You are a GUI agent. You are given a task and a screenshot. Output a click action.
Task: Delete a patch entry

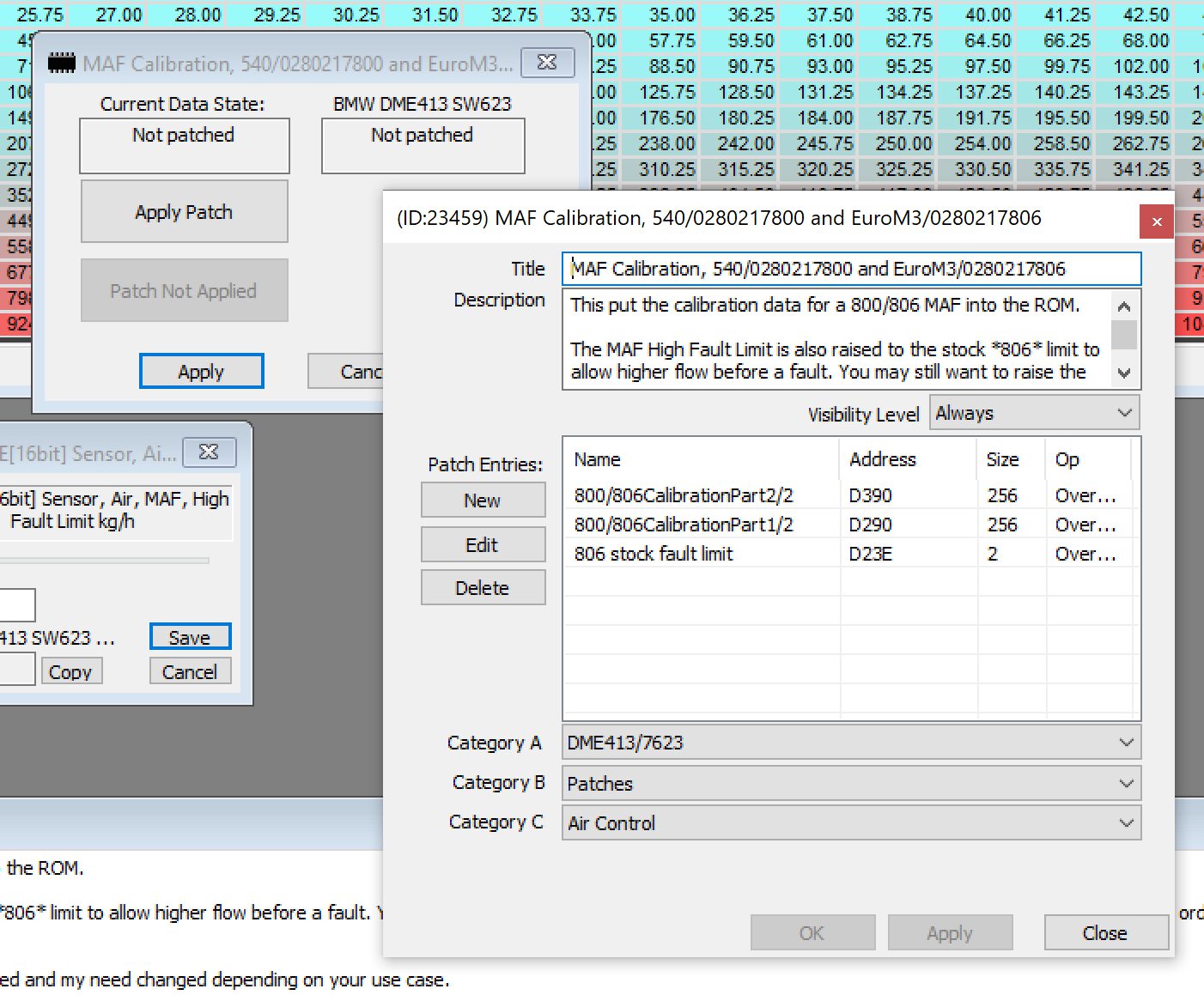[x=483, y=587]
